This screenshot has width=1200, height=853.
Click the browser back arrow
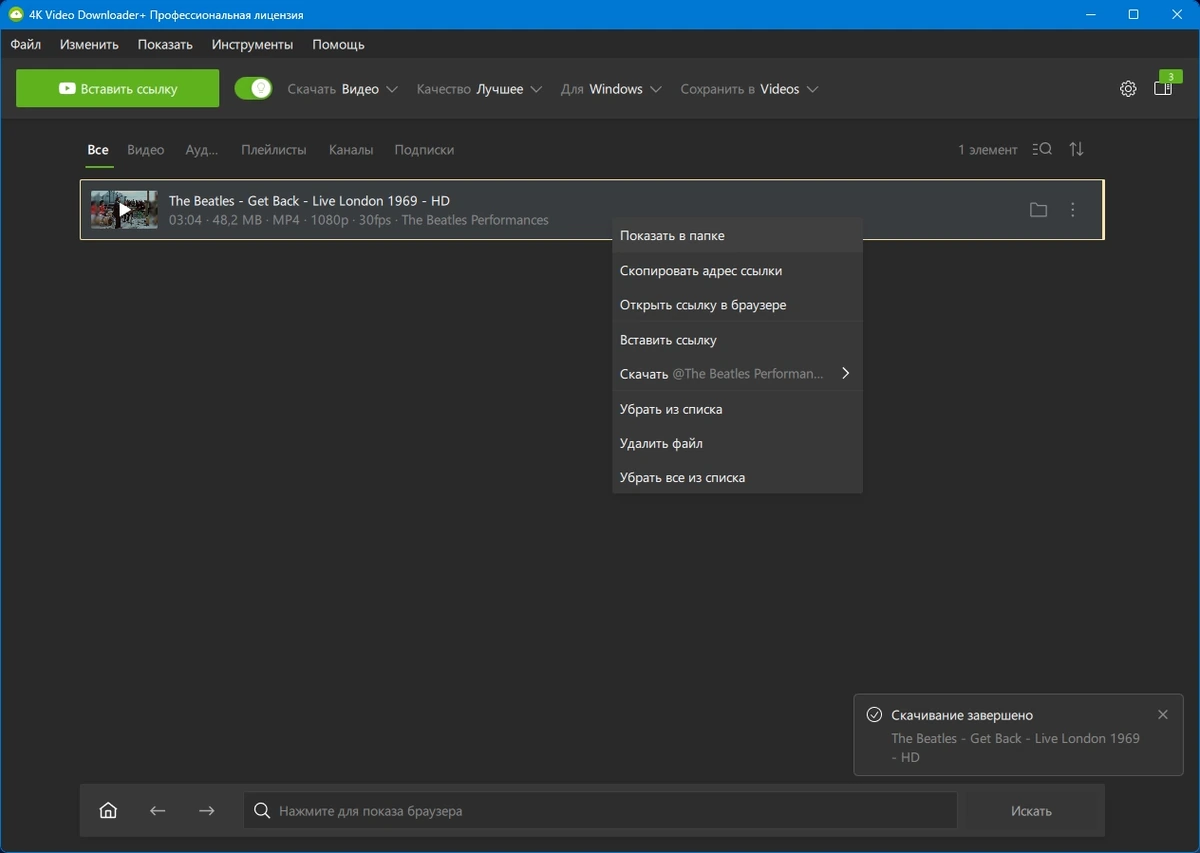(157, 811)
